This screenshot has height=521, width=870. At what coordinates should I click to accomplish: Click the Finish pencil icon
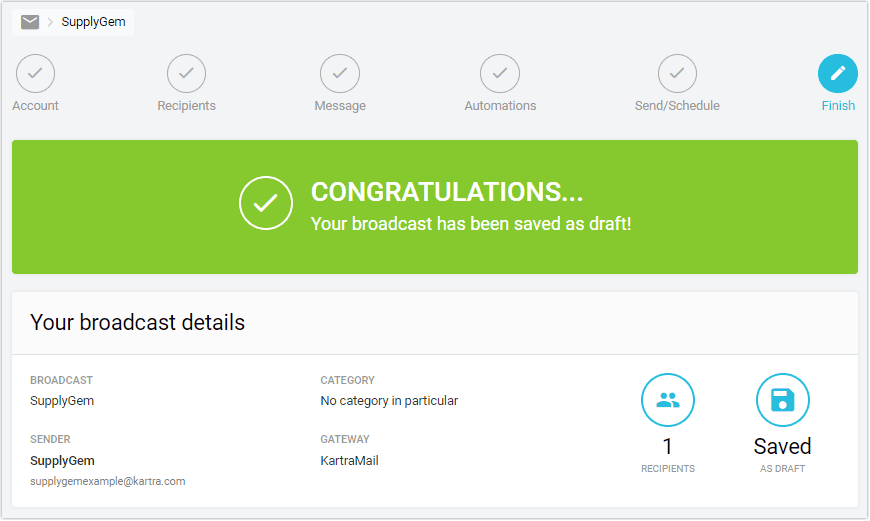click(x=838, y=73)
